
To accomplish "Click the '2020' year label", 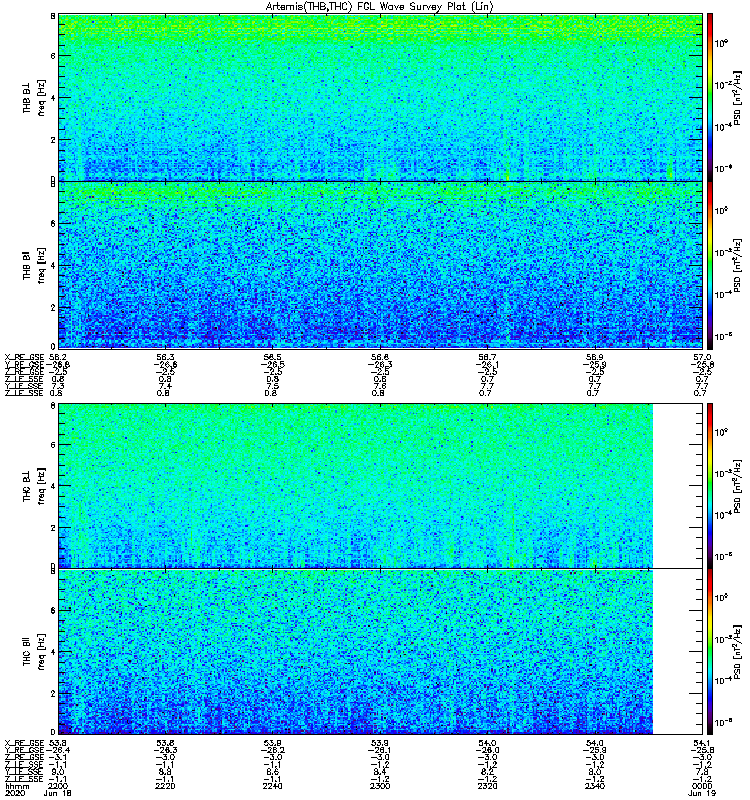I will (15, 793).
